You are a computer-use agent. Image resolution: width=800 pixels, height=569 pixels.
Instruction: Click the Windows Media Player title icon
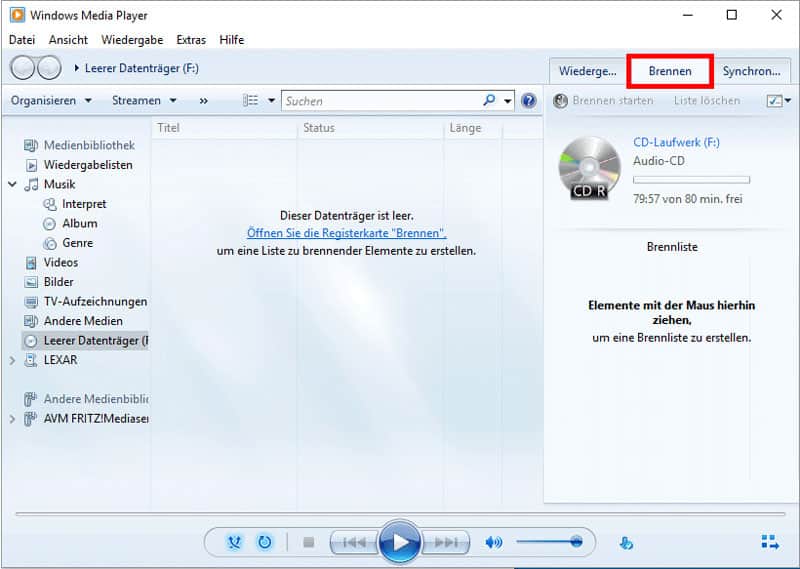pyautogui.click(x=17, y=15)
